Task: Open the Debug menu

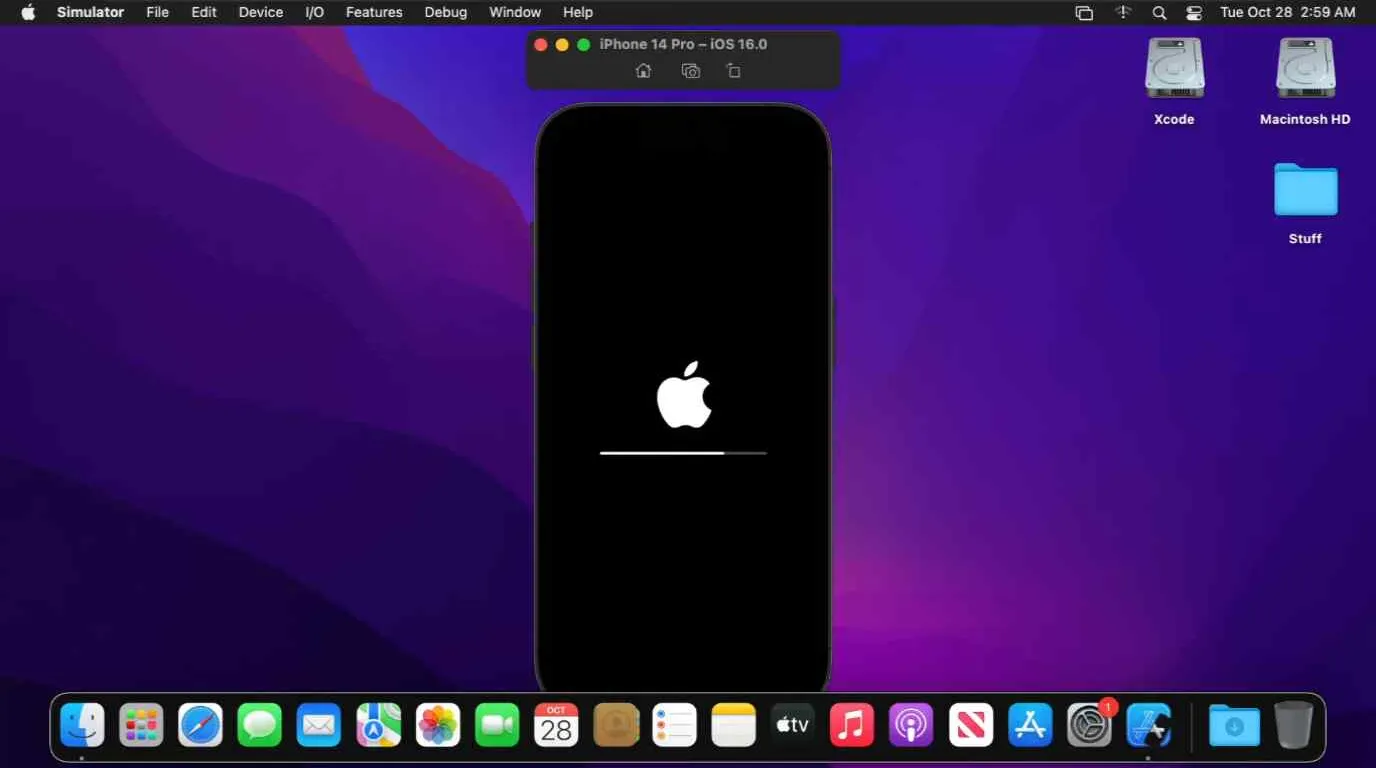Action: 445,12
